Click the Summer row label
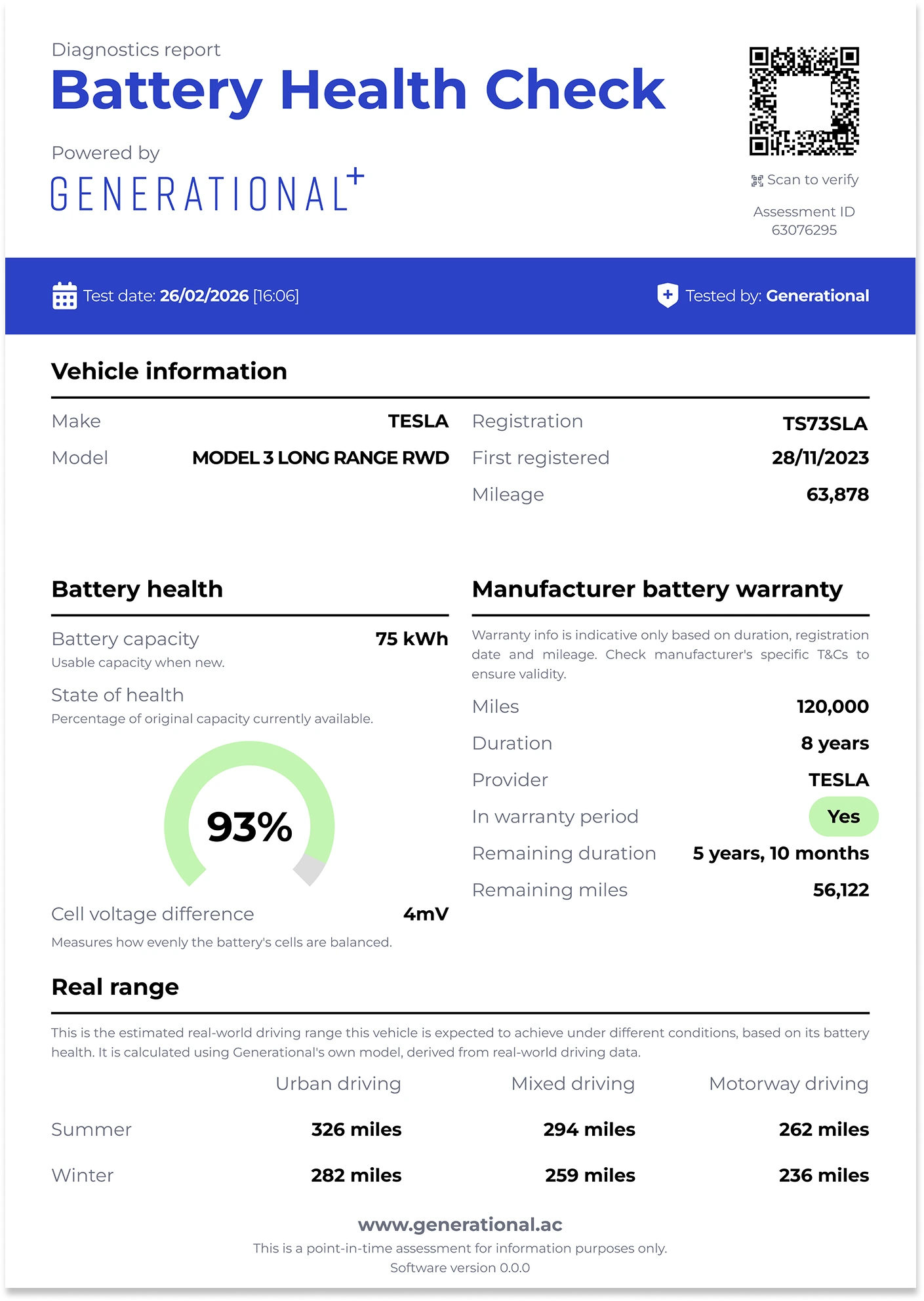The image size is (924, 1301). pyautogui.click(x=91, y=1129)
